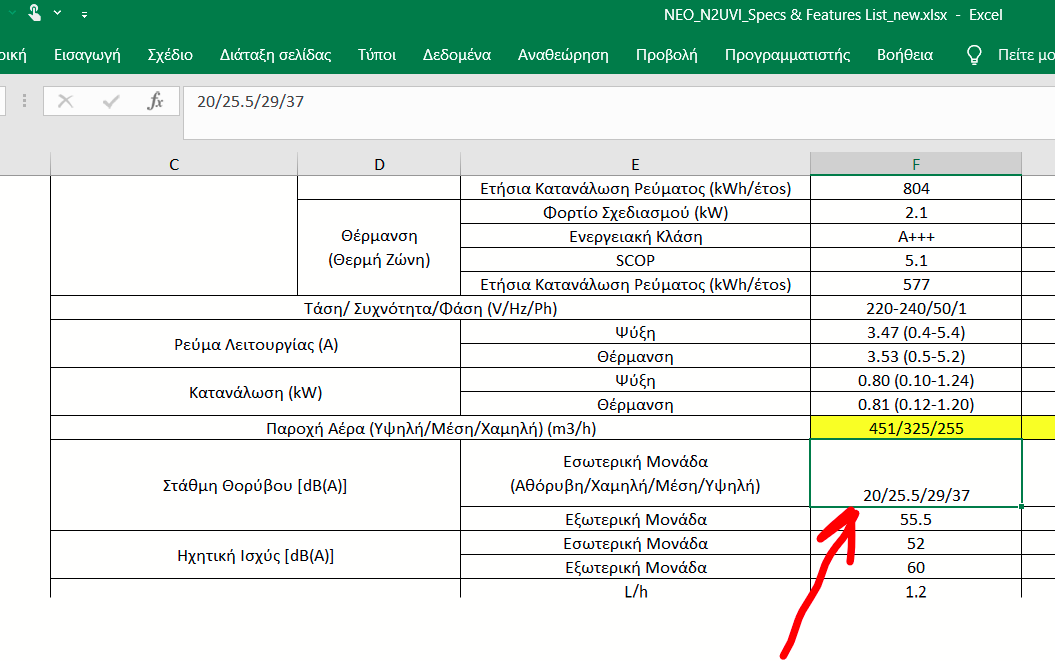Select the SCOP label cell
Screen dimensions: 1055x661
(x=635, y=260)
